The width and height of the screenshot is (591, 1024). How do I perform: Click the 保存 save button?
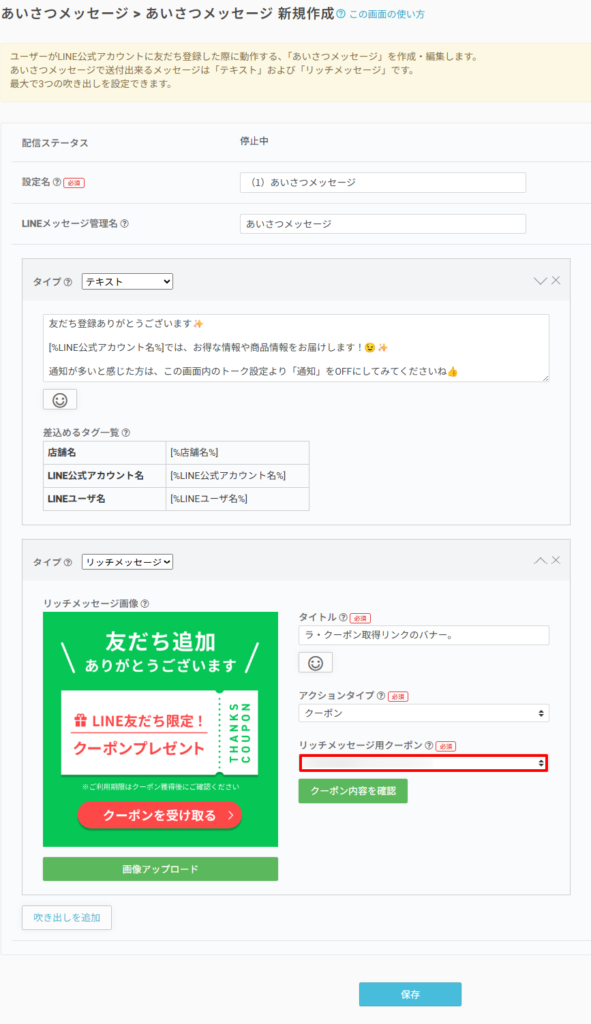tap(410, 995)
